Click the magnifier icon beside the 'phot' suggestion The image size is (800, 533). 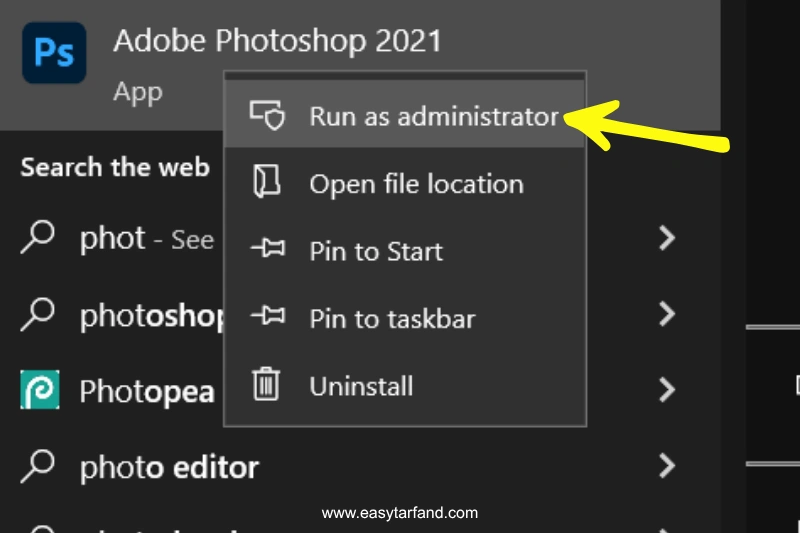[x=38, y=238]
